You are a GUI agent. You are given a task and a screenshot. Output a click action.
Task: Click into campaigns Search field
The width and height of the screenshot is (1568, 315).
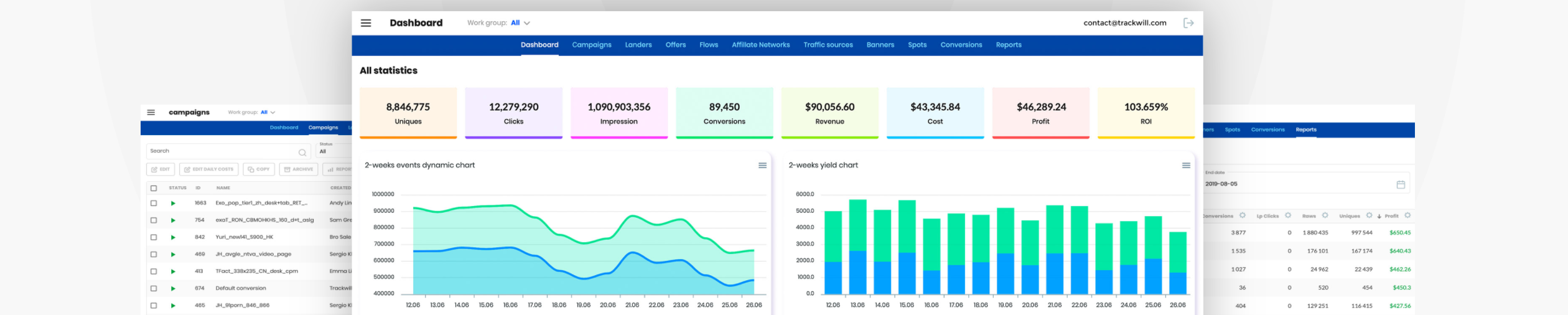point(228,151)
